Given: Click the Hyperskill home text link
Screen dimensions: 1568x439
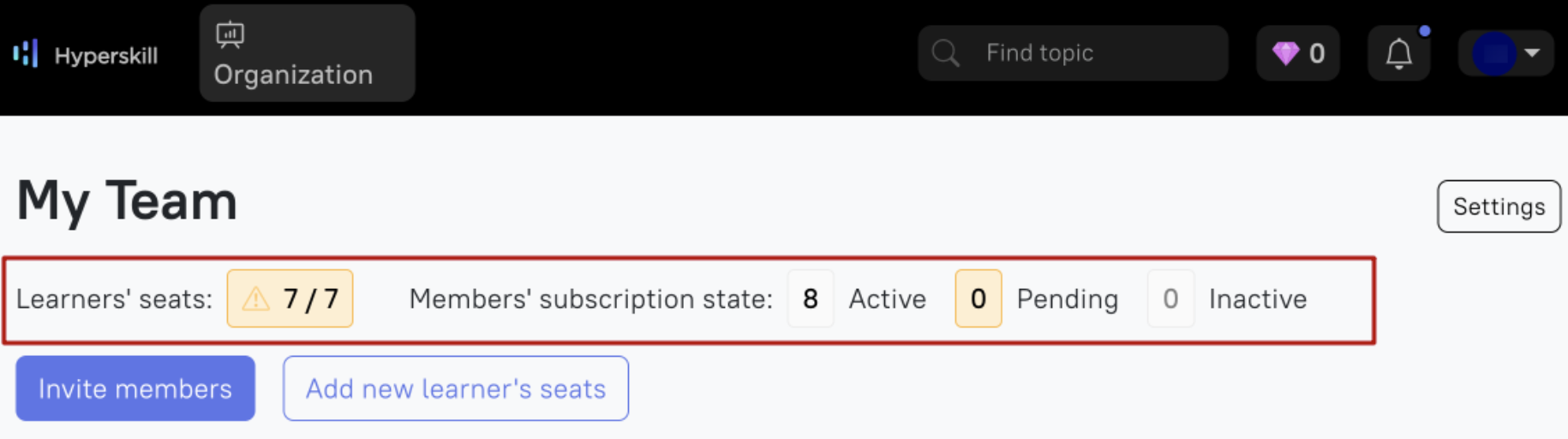Looking at the screenshot, I should pyautogui.click(x=105, y=56).
